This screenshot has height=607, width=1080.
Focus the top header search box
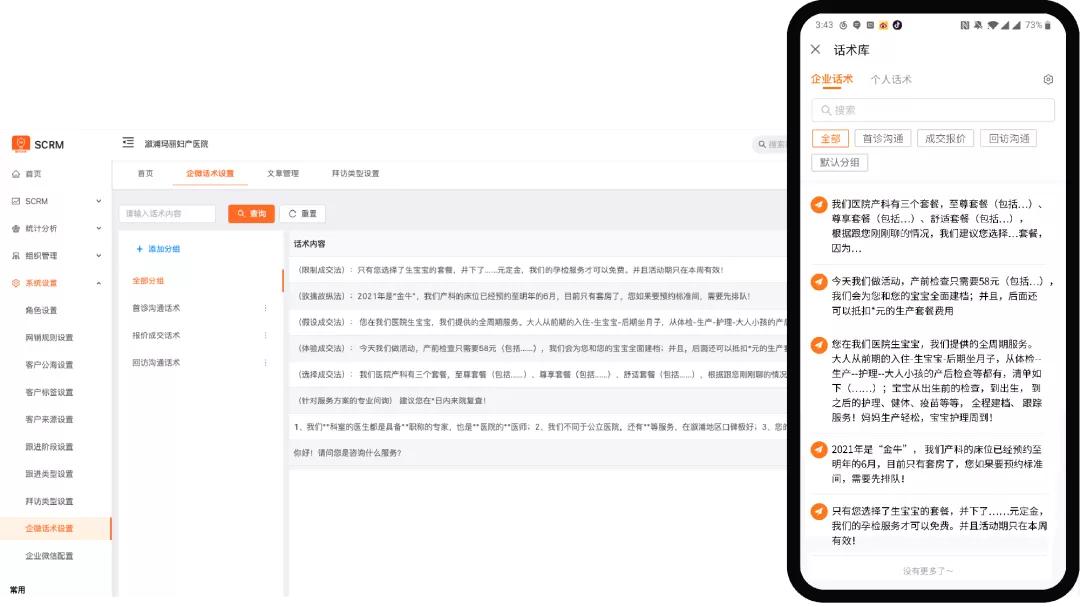click(770, 144)
